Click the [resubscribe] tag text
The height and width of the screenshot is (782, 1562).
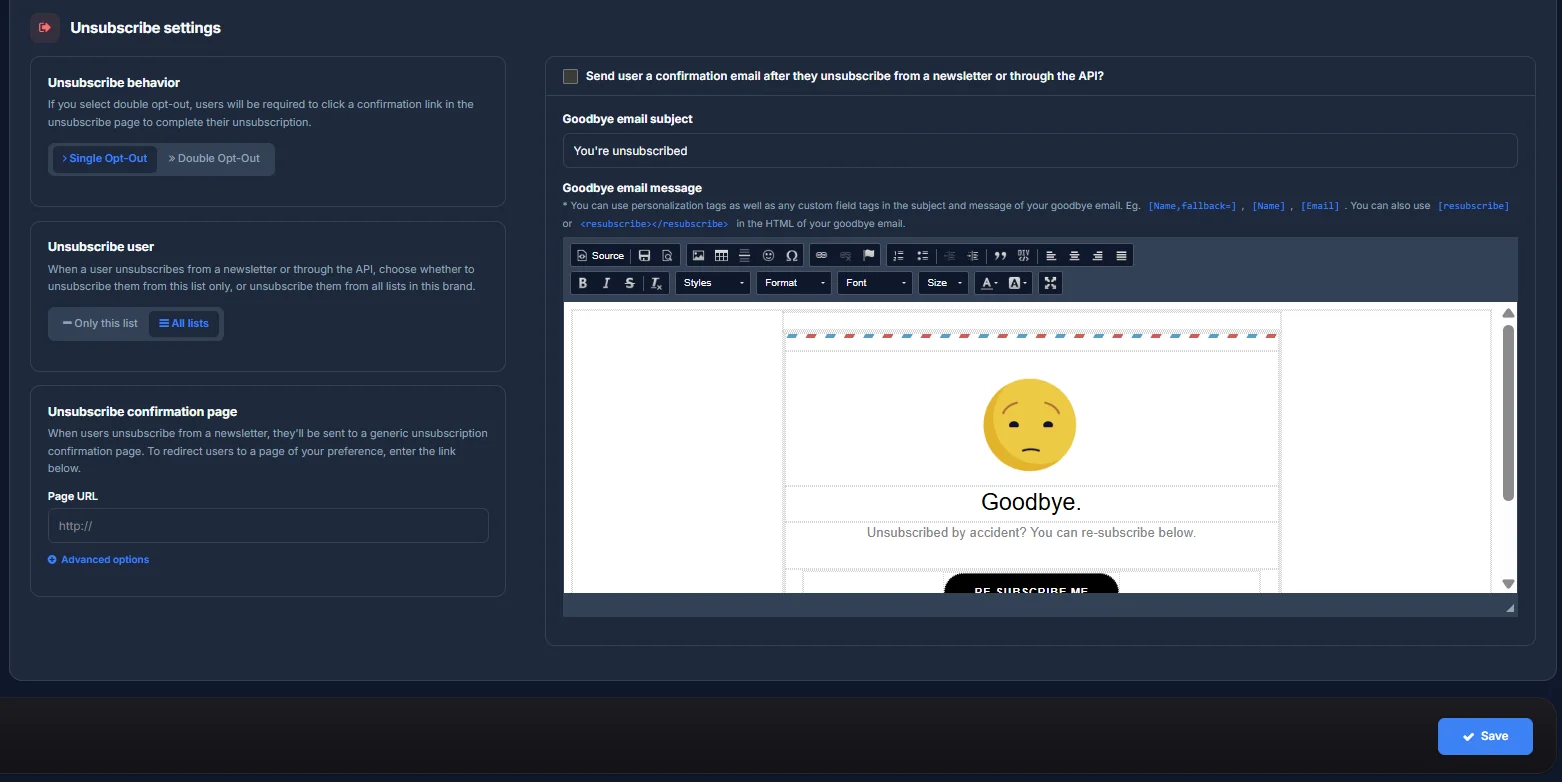[x=1473, y=206]
